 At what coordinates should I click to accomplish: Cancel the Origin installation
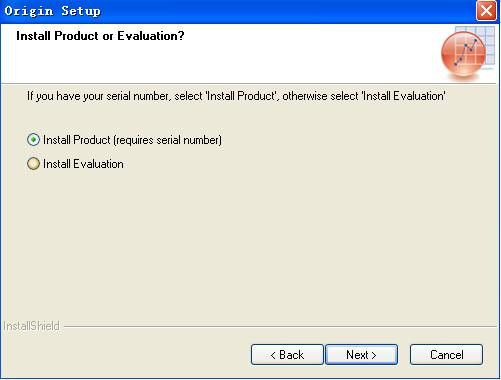point(446,355)
